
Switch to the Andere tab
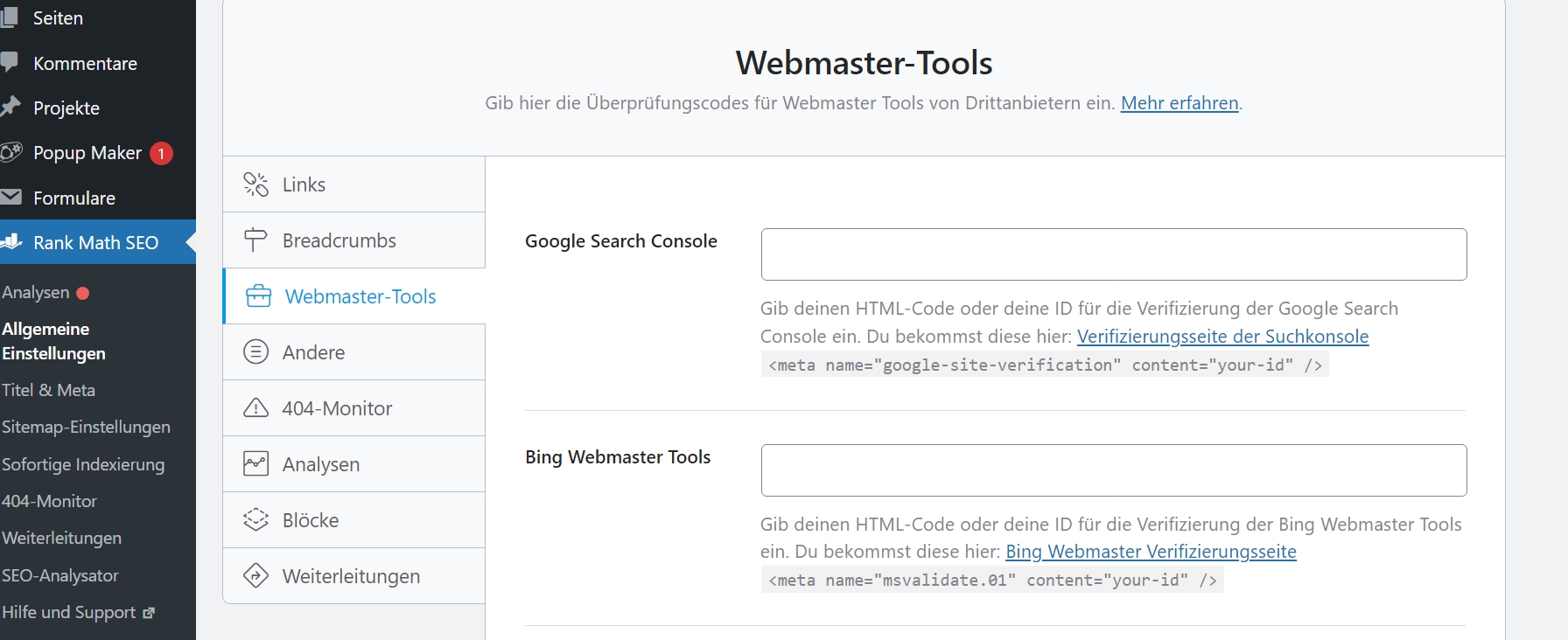(x=354, y=352)
